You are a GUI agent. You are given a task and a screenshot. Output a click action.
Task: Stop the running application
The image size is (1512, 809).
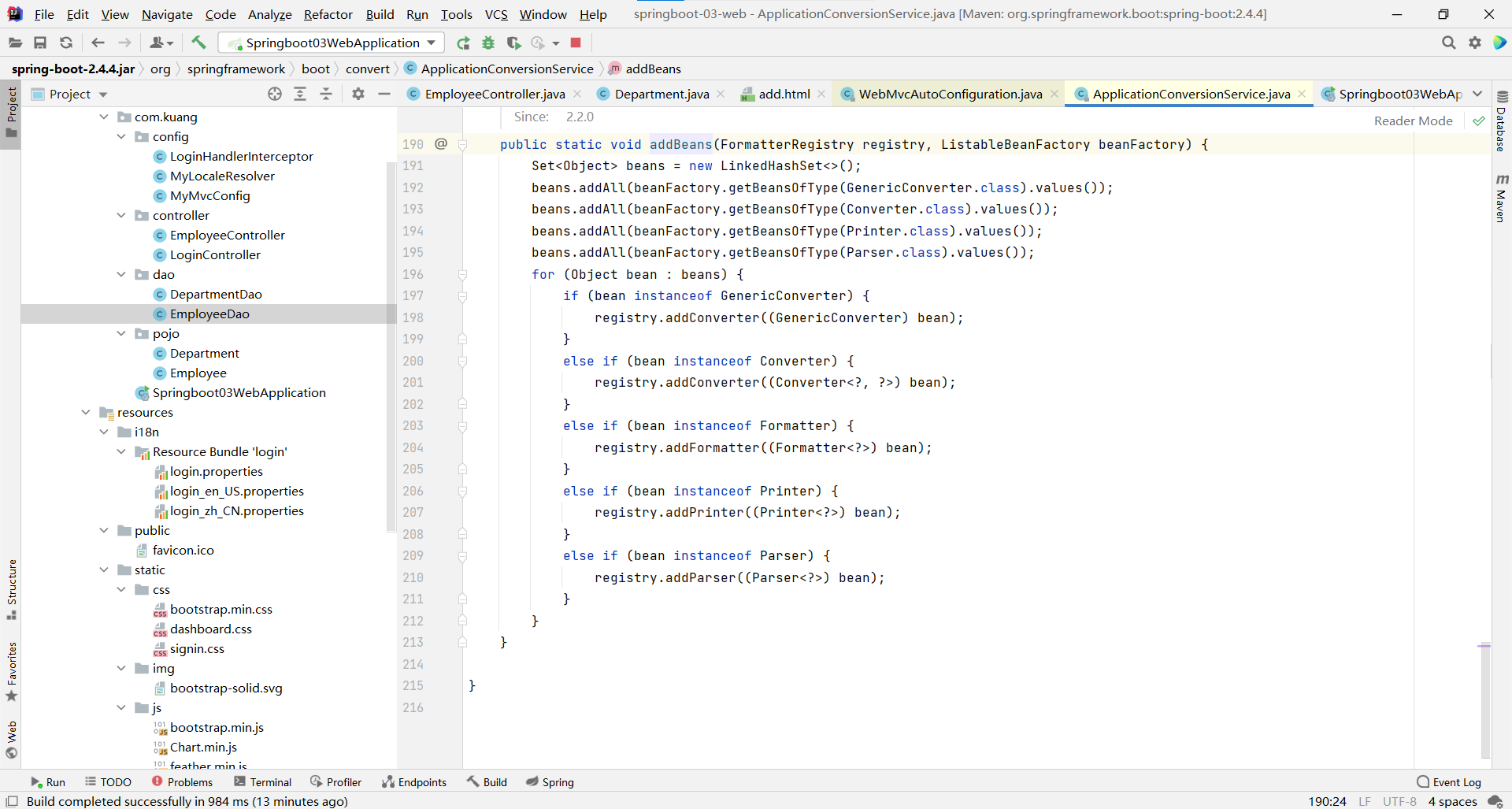pyautogui.click(x=576, y=43)
